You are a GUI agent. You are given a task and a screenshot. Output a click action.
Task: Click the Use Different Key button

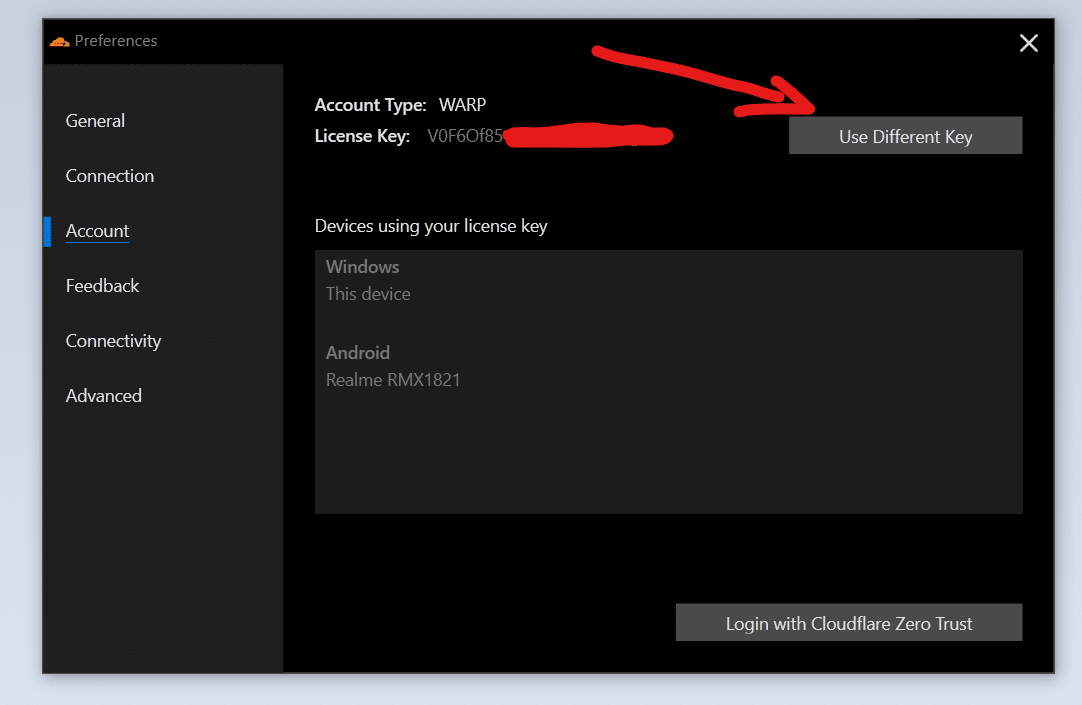(x=905, y=136)
